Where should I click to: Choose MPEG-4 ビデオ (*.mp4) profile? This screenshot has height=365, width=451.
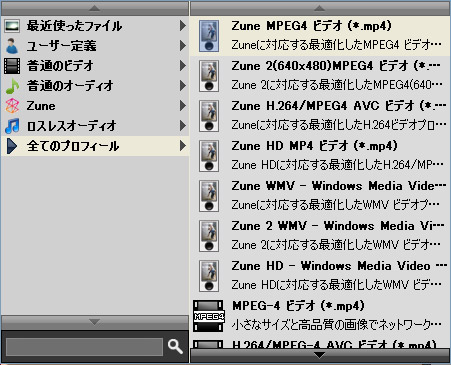pos(320,316)
